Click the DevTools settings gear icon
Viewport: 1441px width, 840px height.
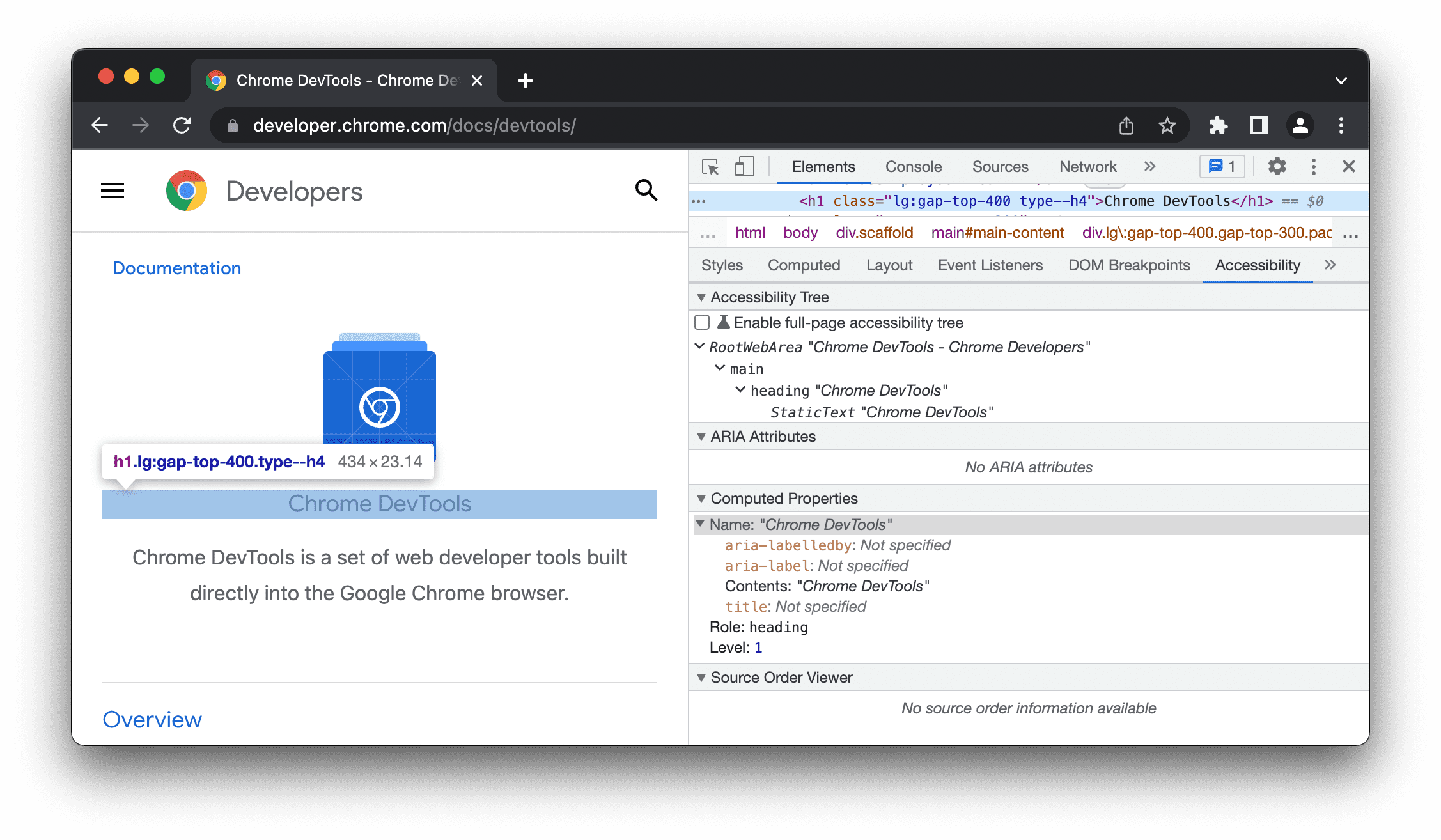coord(1277,167)
